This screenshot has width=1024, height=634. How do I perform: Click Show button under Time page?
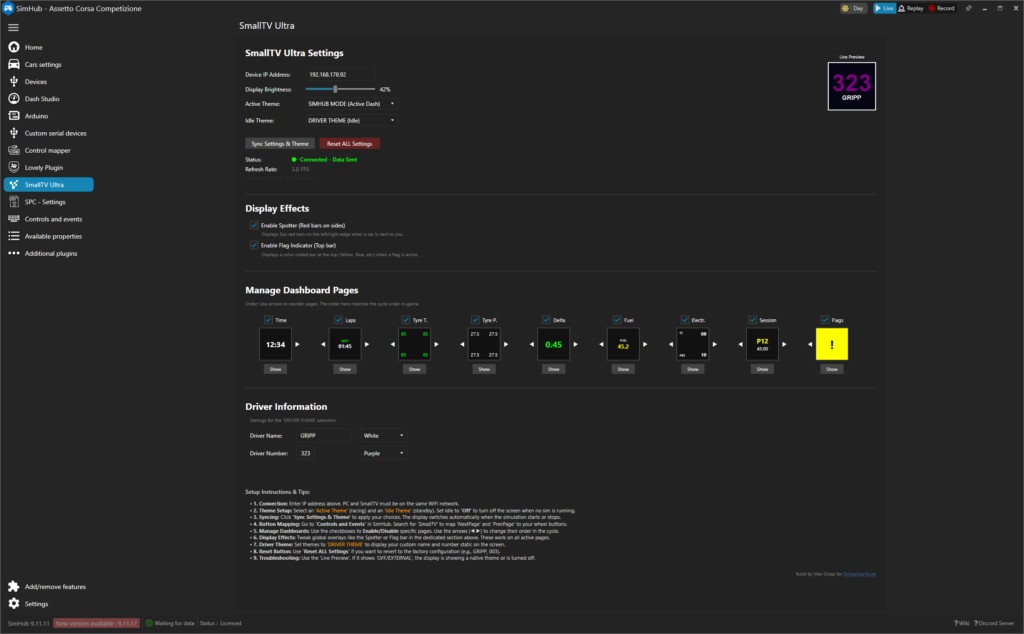[x=276, y=369]
